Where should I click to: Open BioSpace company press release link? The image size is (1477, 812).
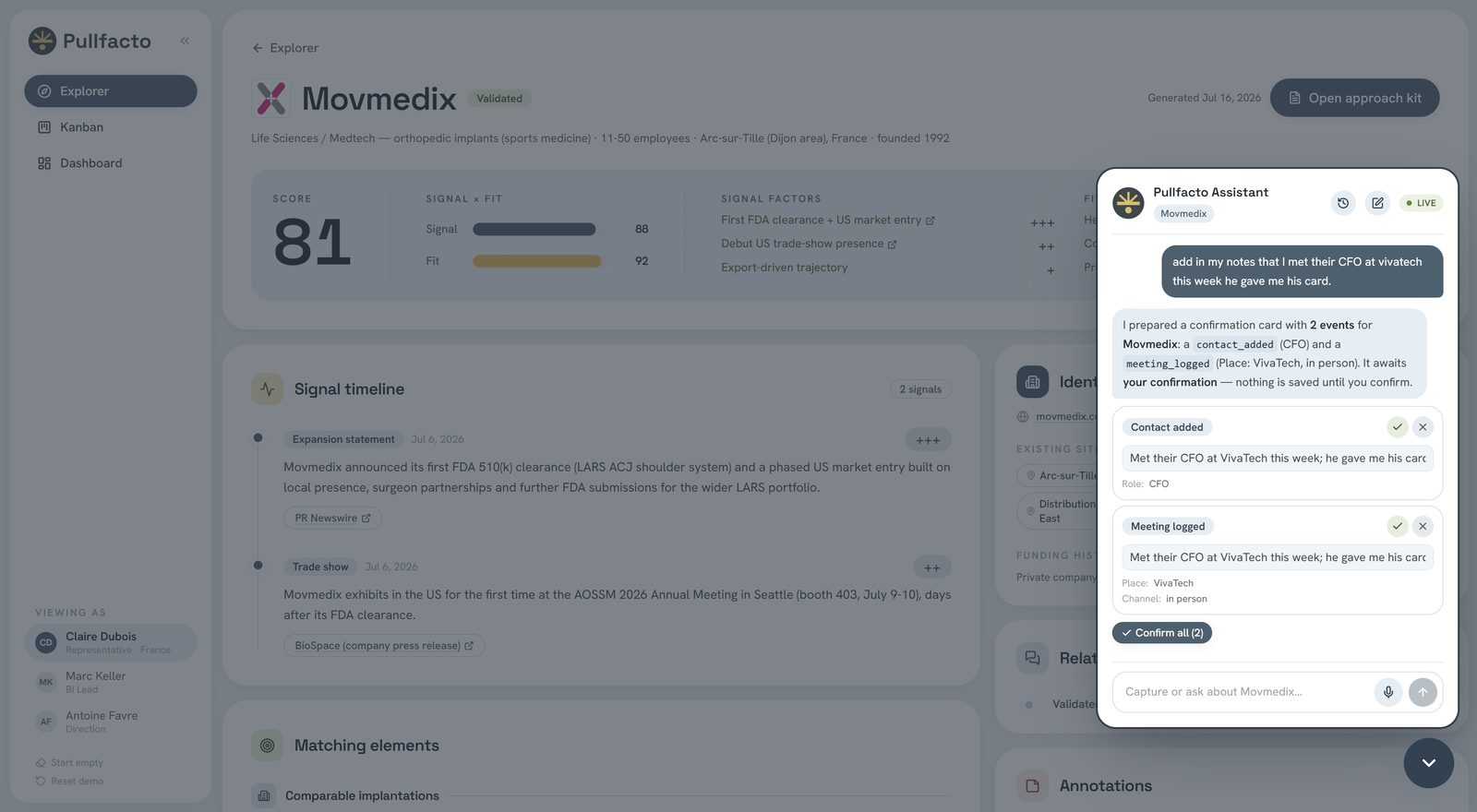coord(384,646)
